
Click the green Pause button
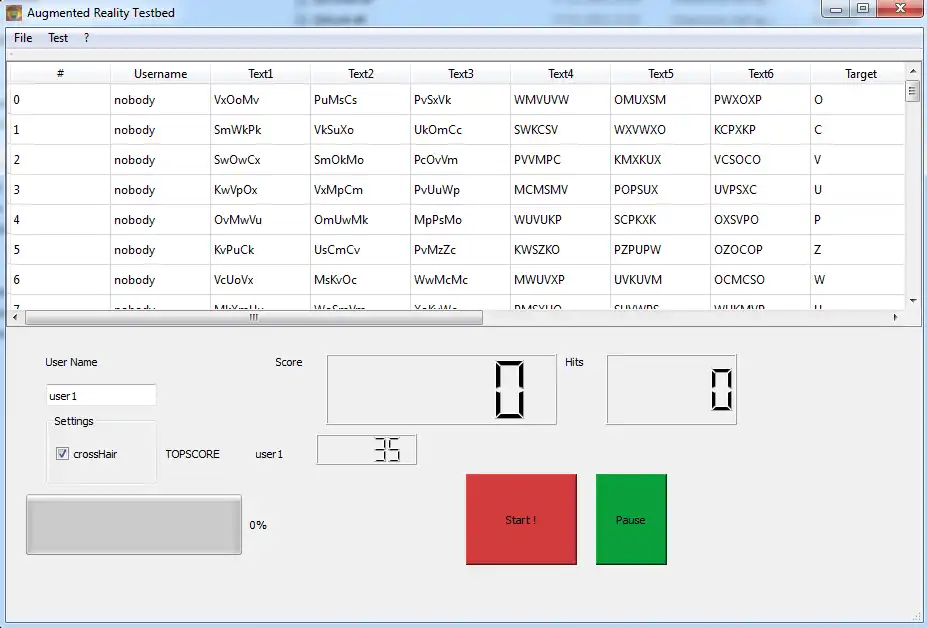point(631,519)
